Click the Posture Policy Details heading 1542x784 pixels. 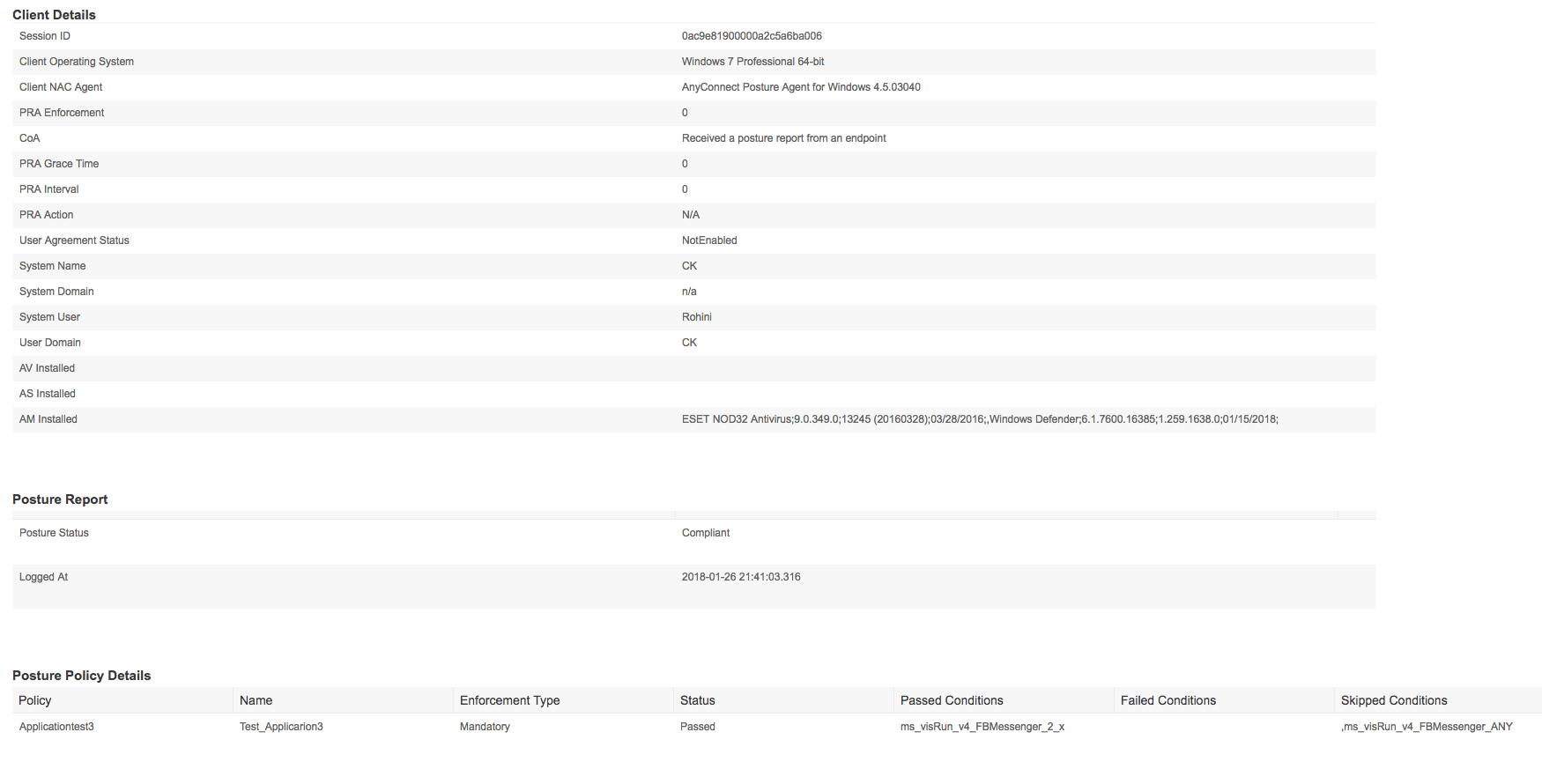click(x=81, y=676)
